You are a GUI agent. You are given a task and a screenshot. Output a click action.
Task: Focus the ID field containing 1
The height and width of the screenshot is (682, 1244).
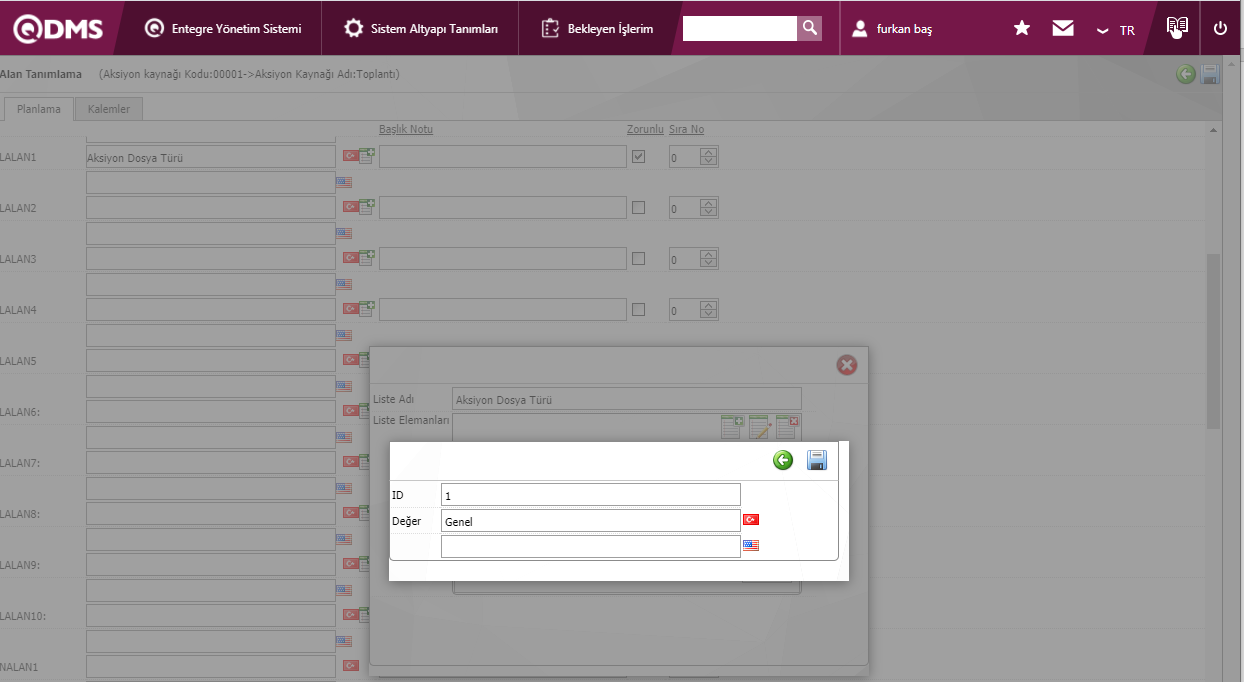pyautogui.click(x=590, y=495)
